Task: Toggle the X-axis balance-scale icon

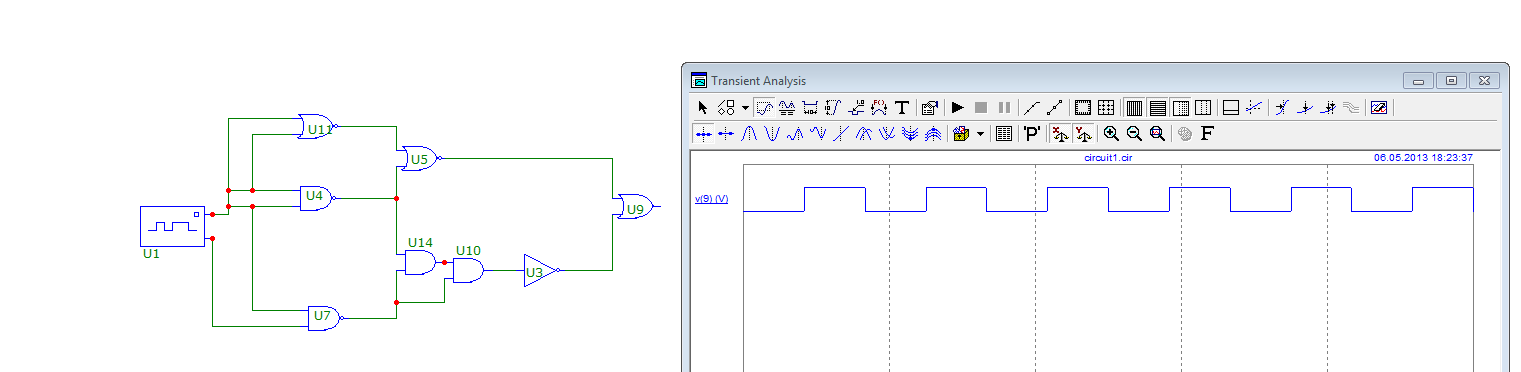Action: point(1060,133)
